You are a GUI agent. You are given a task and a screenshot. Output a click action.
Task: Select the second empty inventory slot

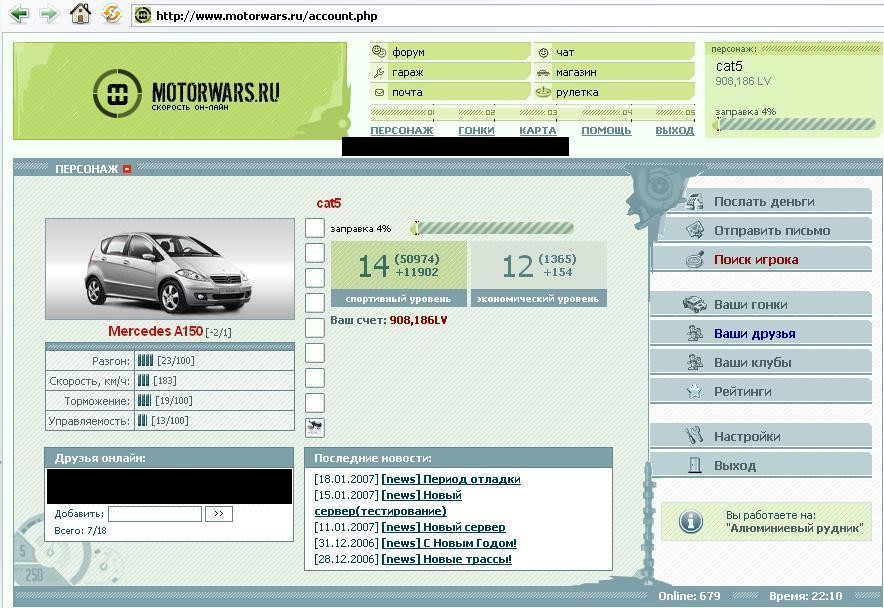point(315,253)
